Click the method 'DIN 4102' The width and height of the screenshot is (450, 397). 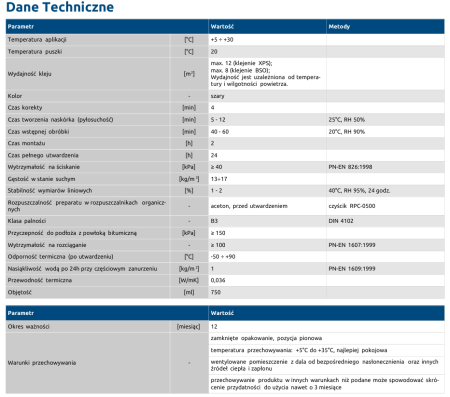pos(341,221)
